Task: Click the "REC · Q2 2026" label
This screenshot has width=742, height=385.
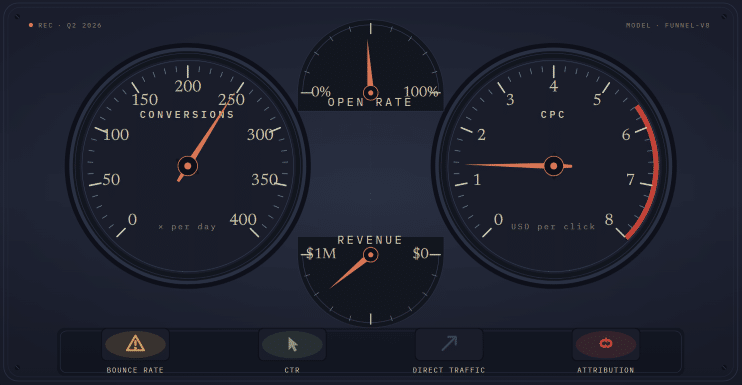Action: [x=70, y=26]
